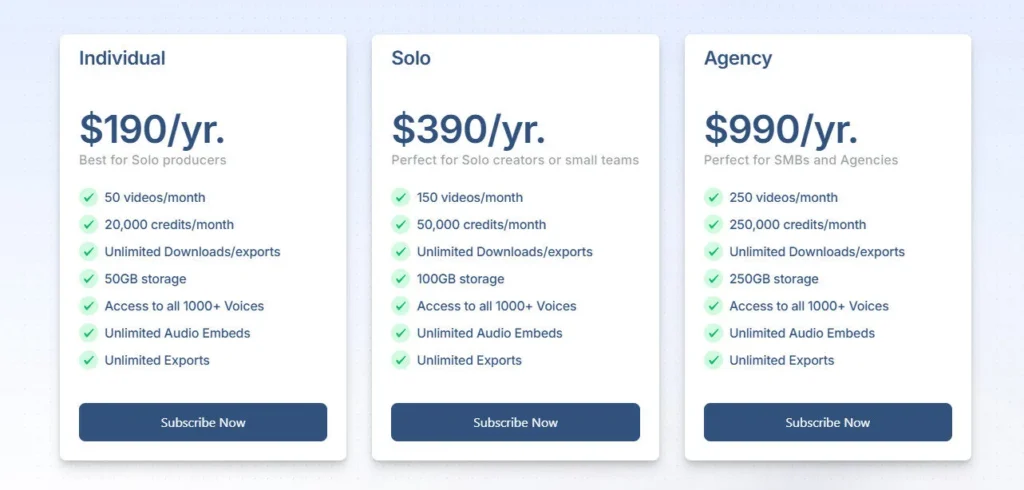This screenshot has height=490, width=1024.
Task: Select the Solo plan title
Action: click(411, 58)
